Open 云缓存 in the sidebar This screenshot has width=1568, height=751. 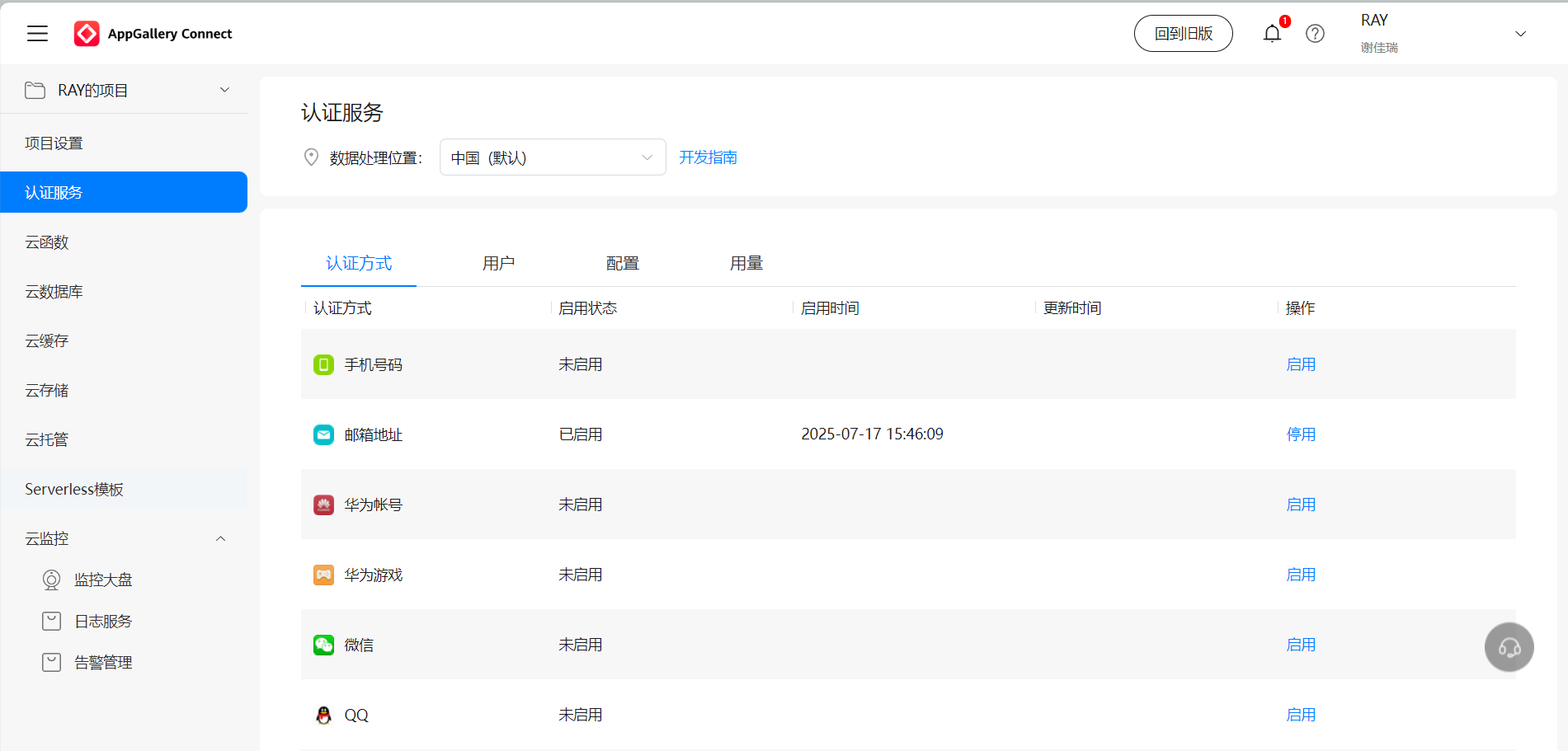(124, 341)
